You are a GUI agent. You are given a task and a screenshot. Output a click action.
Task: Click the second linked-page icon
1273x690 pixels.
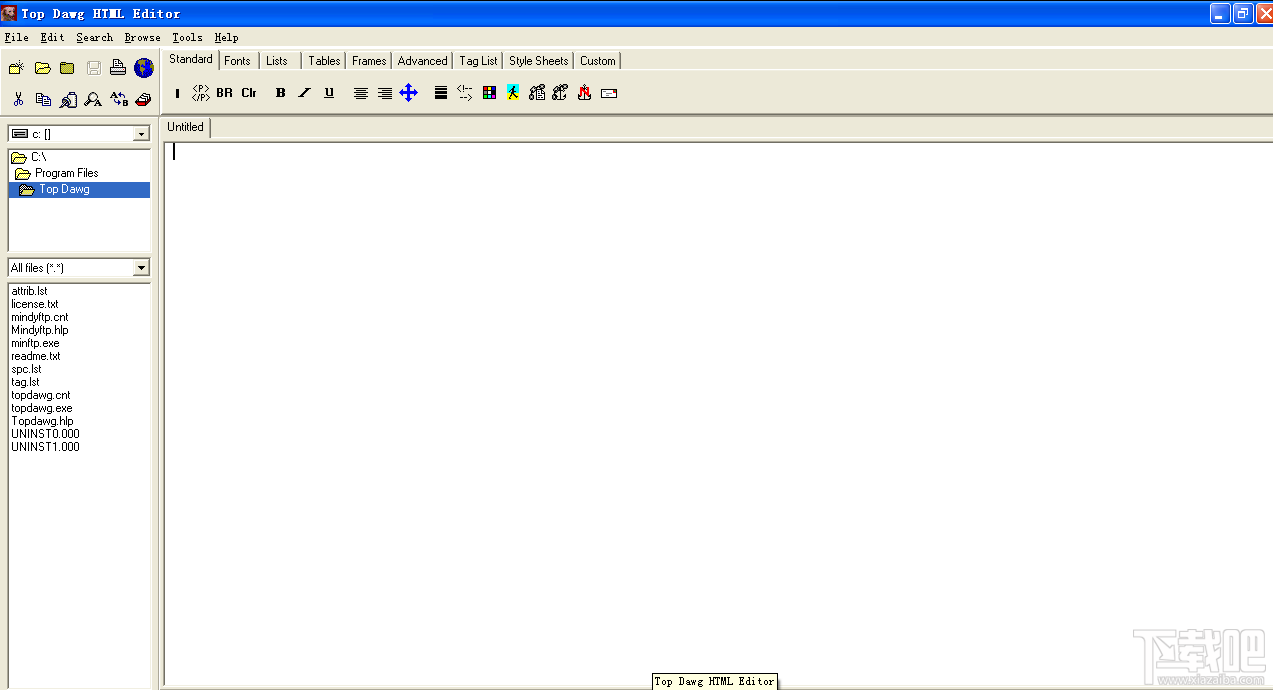click(x=560, y=93)
